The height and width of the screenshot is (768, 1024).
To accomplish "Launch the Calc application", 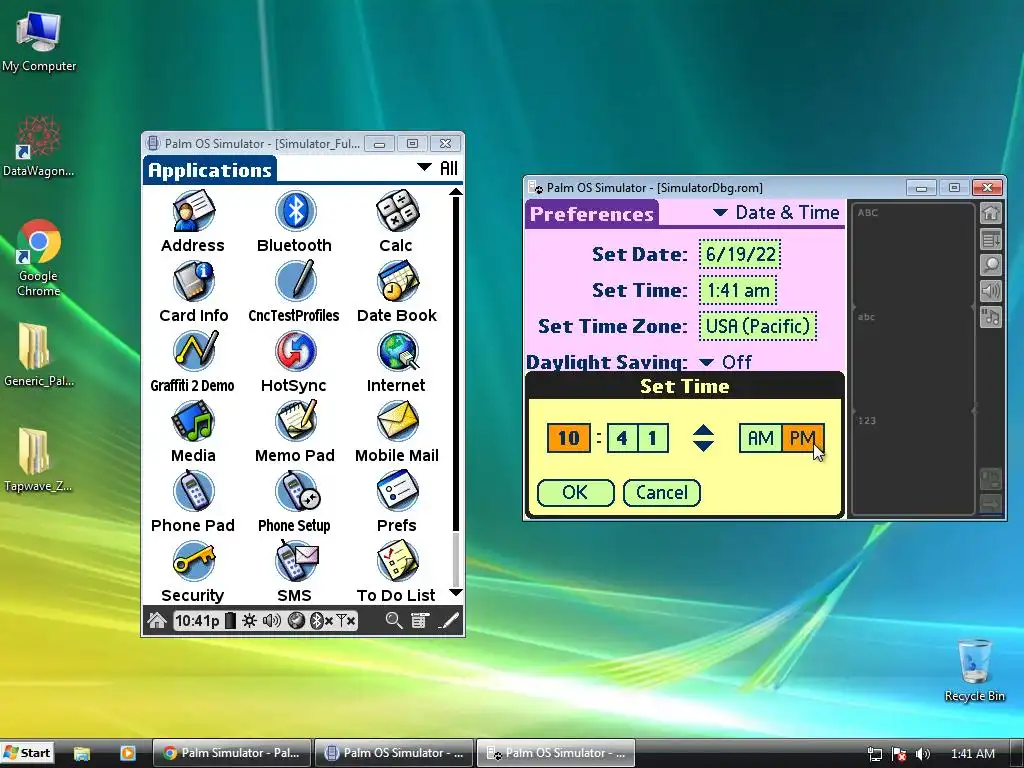I will coord(396,221).
